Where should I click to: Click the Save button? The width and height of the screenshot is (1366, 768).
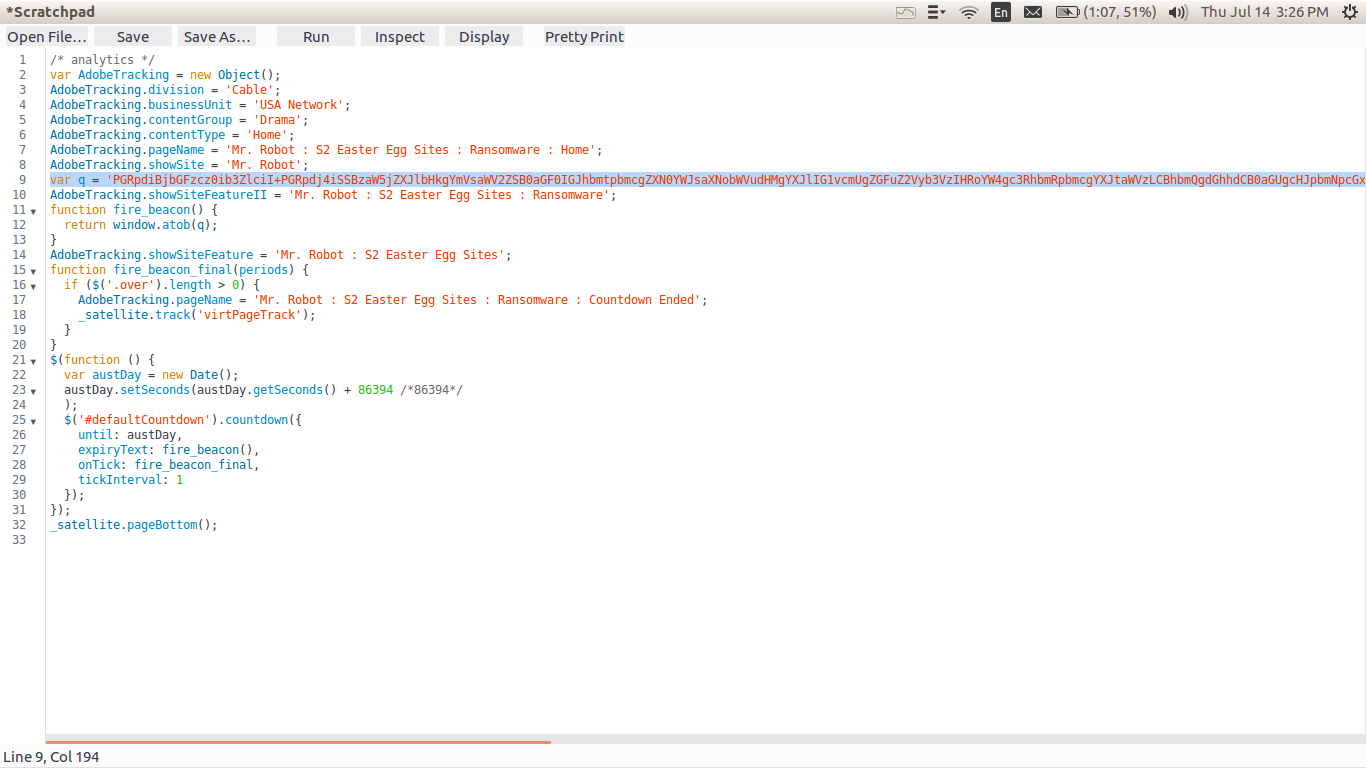pyautogui.click(x=133, y=37)
